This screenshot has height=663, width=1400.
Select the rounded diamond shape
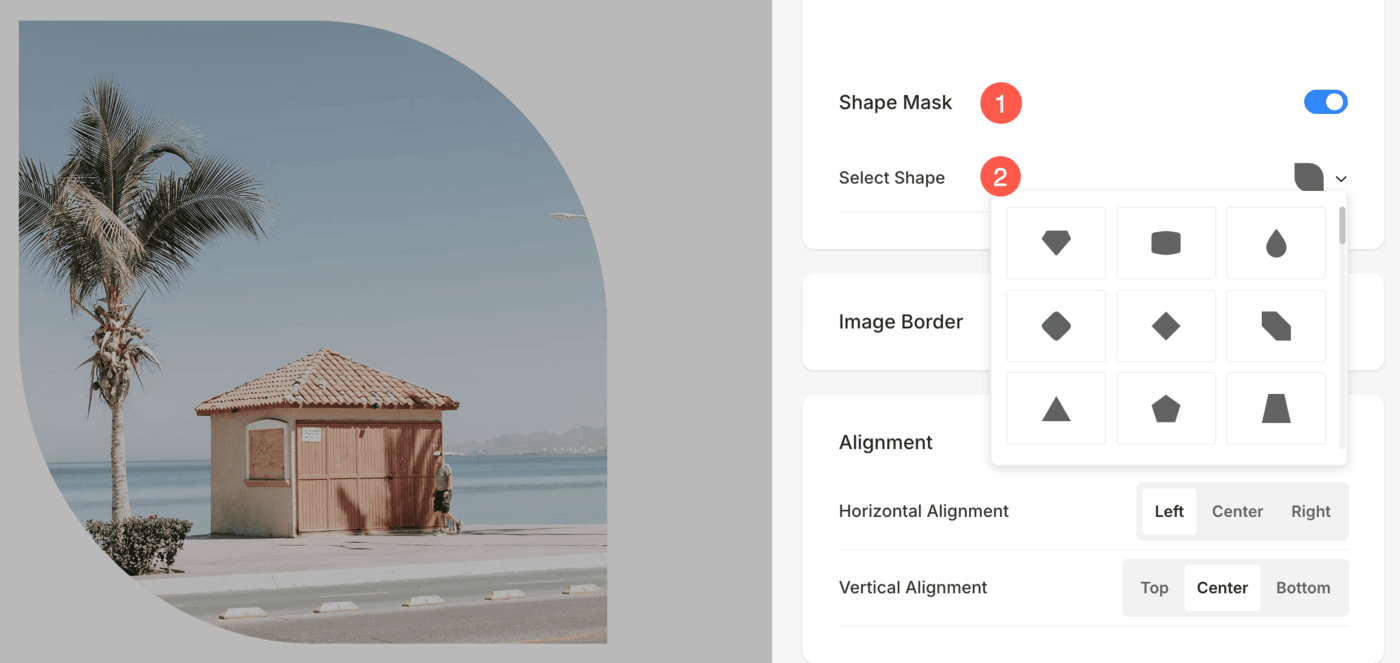(1056, 326)
